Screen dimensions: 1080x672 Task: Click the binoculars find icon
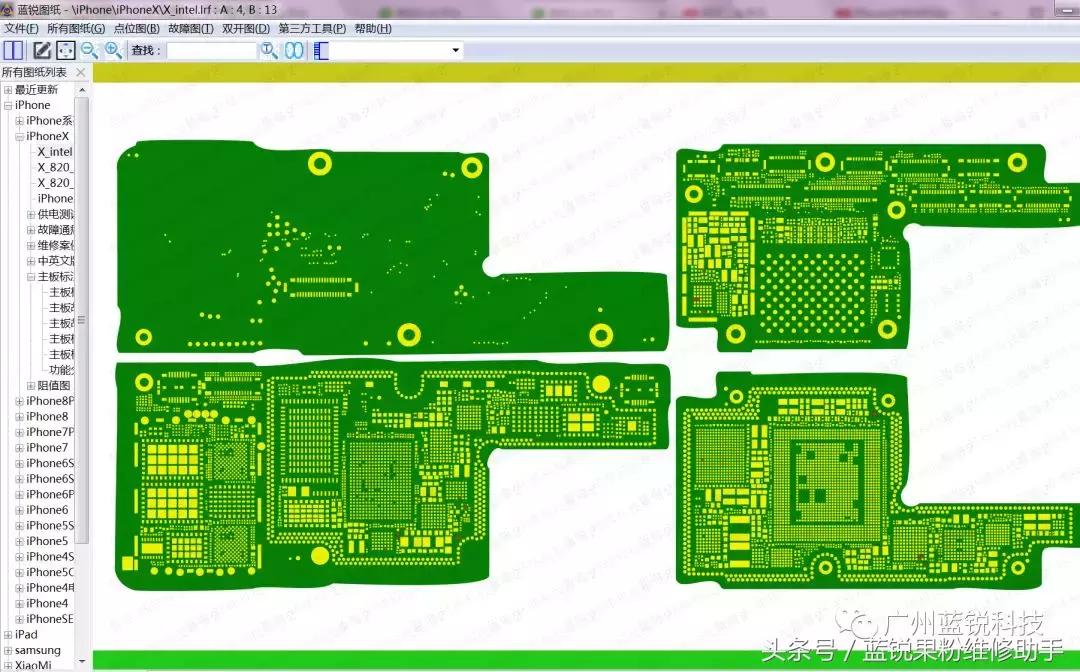(294, 50)
